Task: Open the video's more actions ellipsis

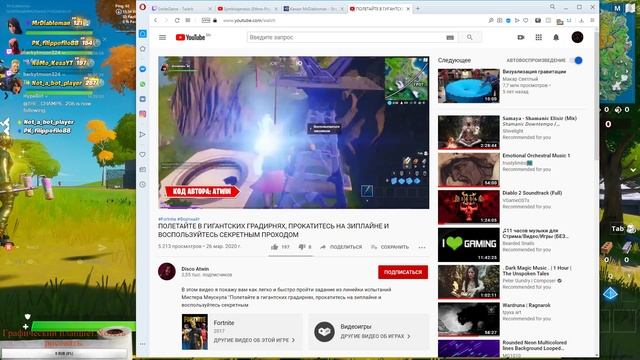Action: (x=422, y=247)
